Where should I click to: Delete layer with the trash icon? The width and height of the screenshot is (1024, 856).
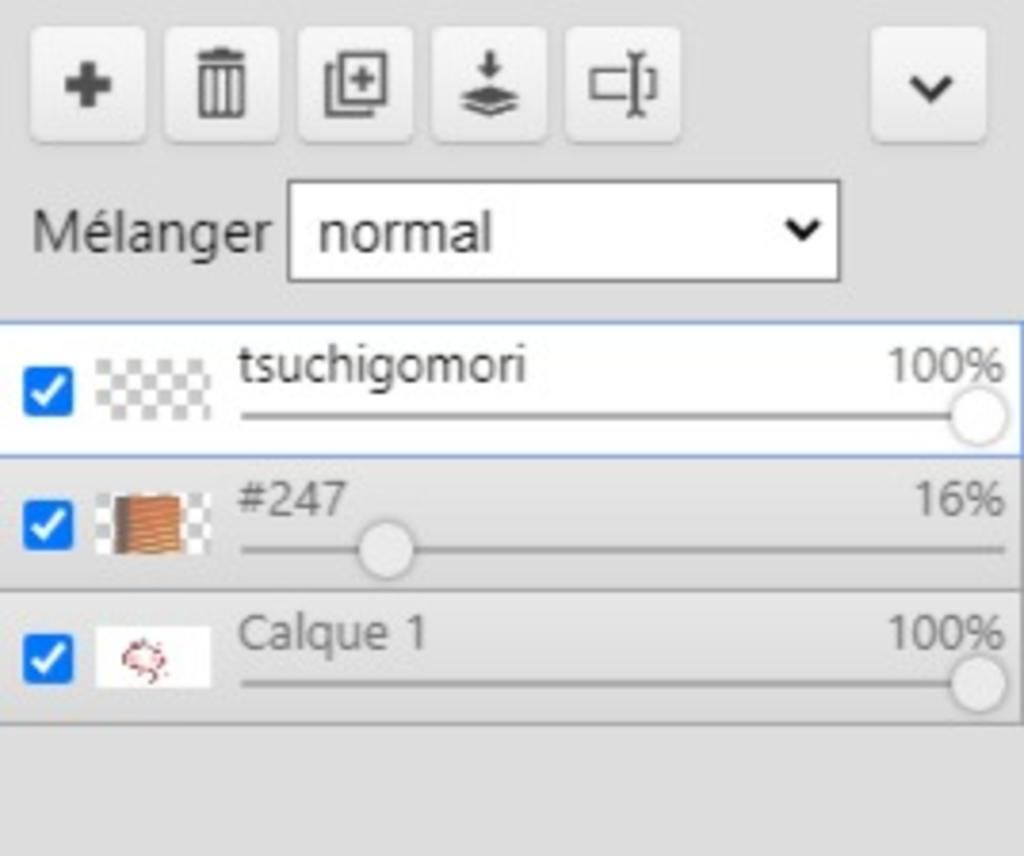[x=221, y=86]
